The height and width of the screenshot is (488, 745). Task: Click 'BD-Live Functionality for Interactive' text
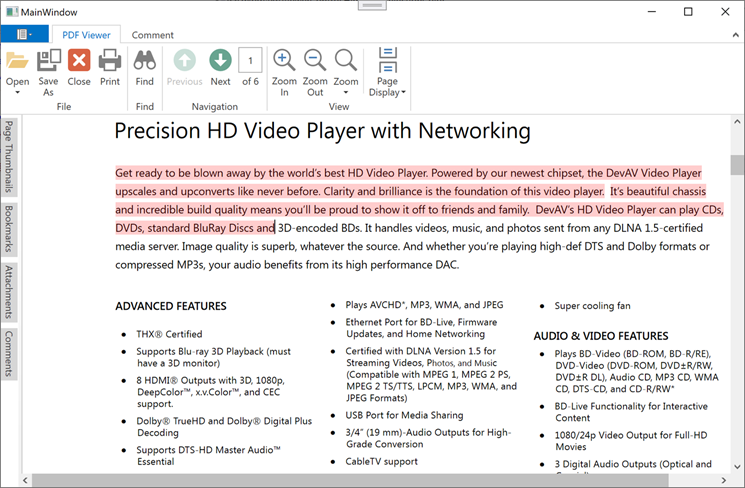(631, 406)
